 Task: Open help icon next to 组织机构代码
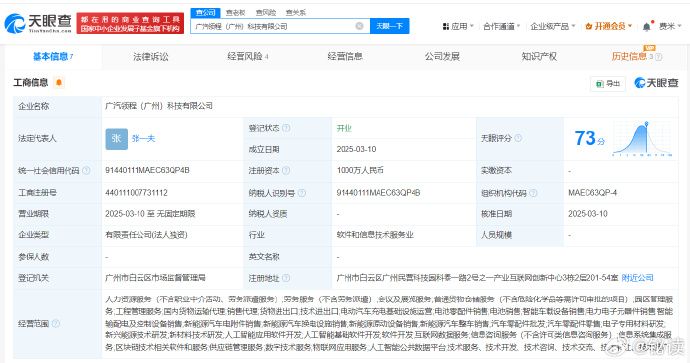pyautogui.click(x=533, y=193)
